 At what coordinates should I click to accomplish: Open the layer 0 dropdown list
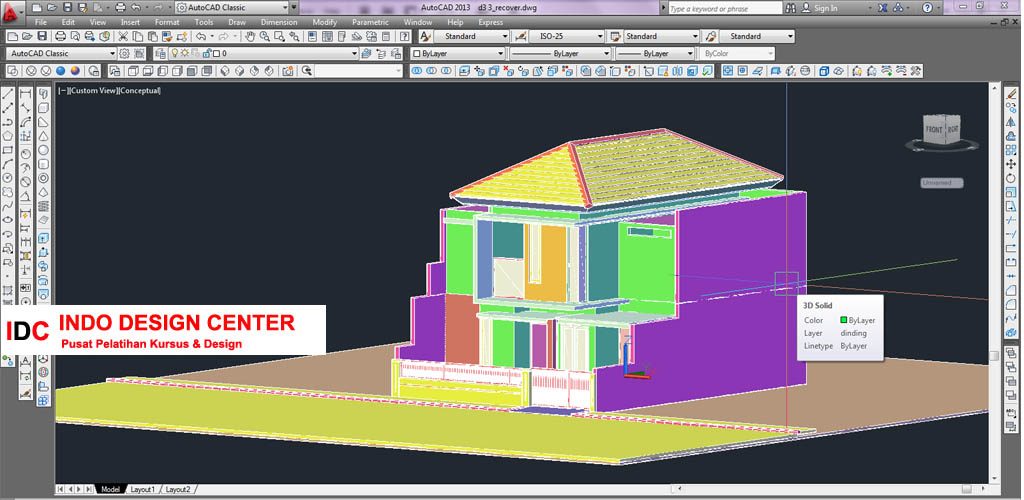pyautogui.click(x=355, y=54)
